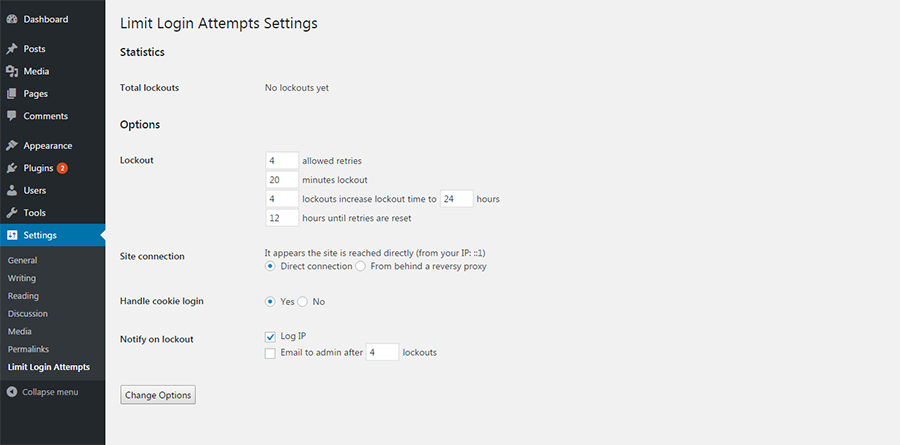Screen dimensions: 900x445
Task: Uncheck the Log IP checkbox
Action: click(270, 336)
